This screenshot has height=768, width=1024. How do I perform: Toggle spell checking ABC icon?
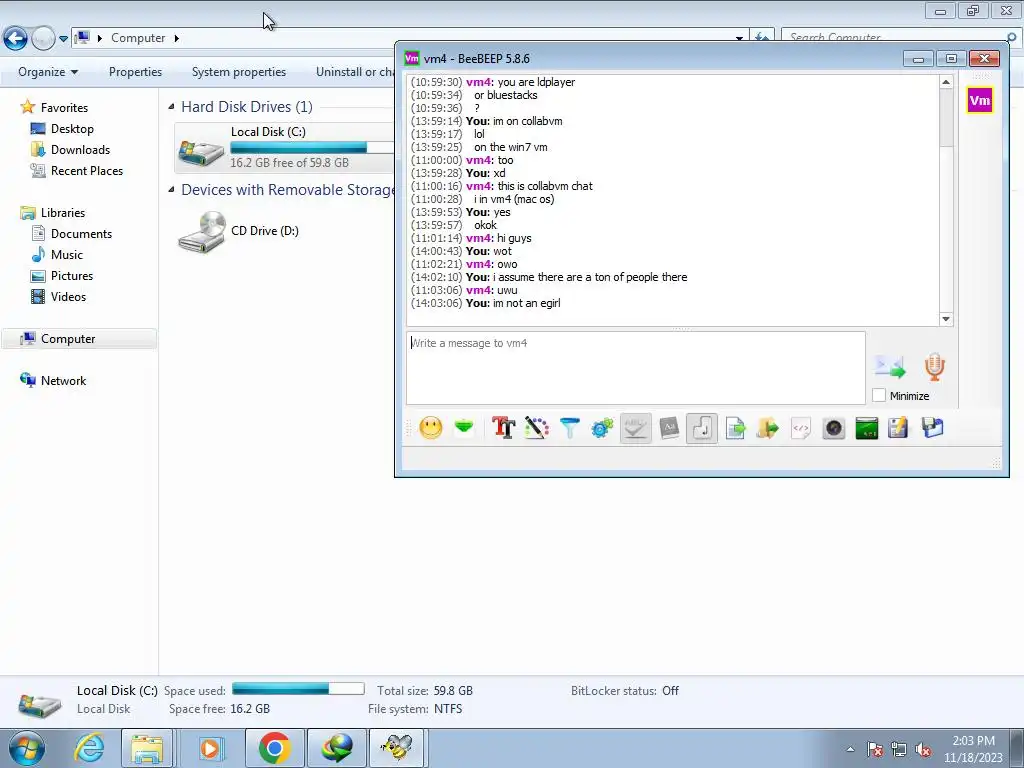pos(635,428)
